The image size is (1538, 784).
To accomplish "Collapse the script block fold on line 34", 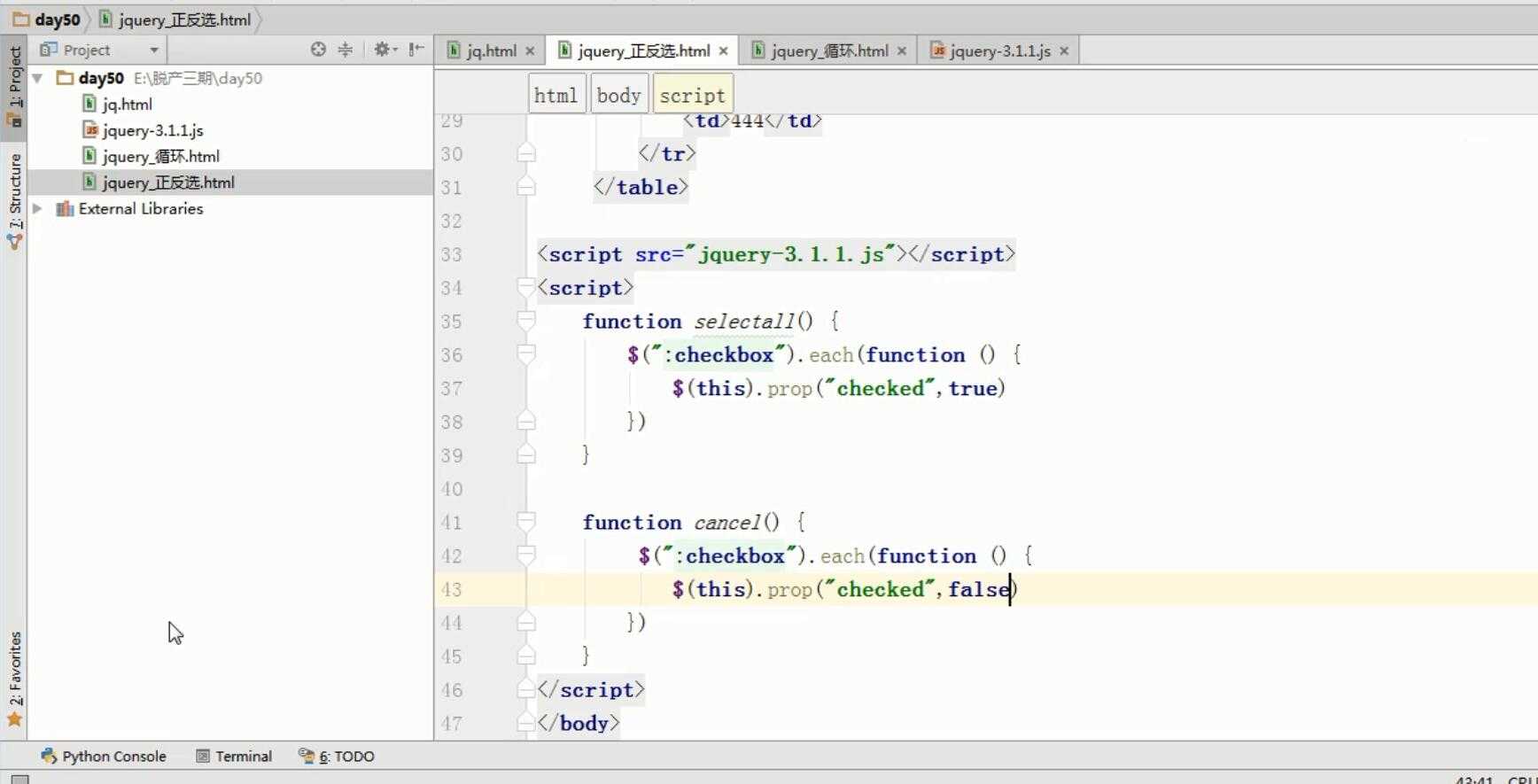I will 526,287.
